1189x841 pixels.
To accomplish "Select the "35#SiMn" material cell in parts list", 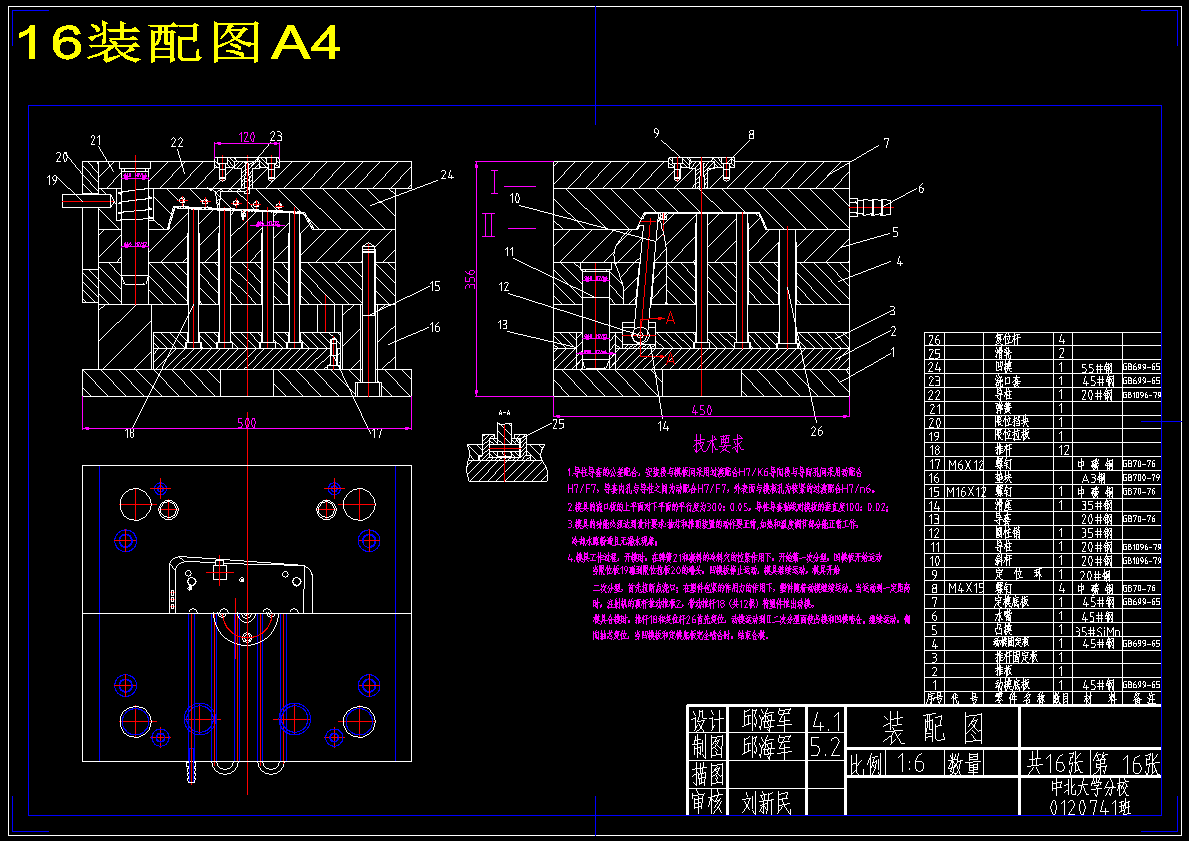I will (1098, 630).
